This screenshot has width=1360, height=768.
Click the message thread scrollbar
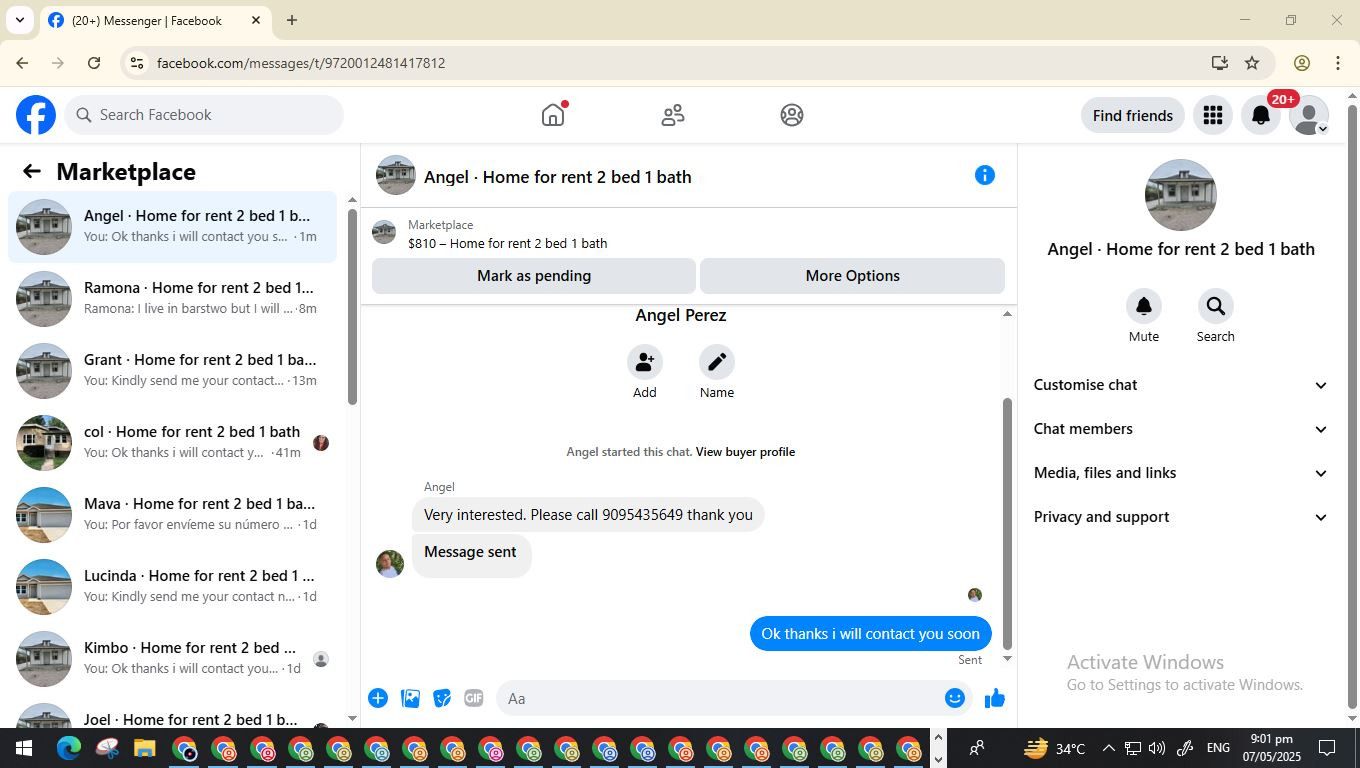[1007, 523]
